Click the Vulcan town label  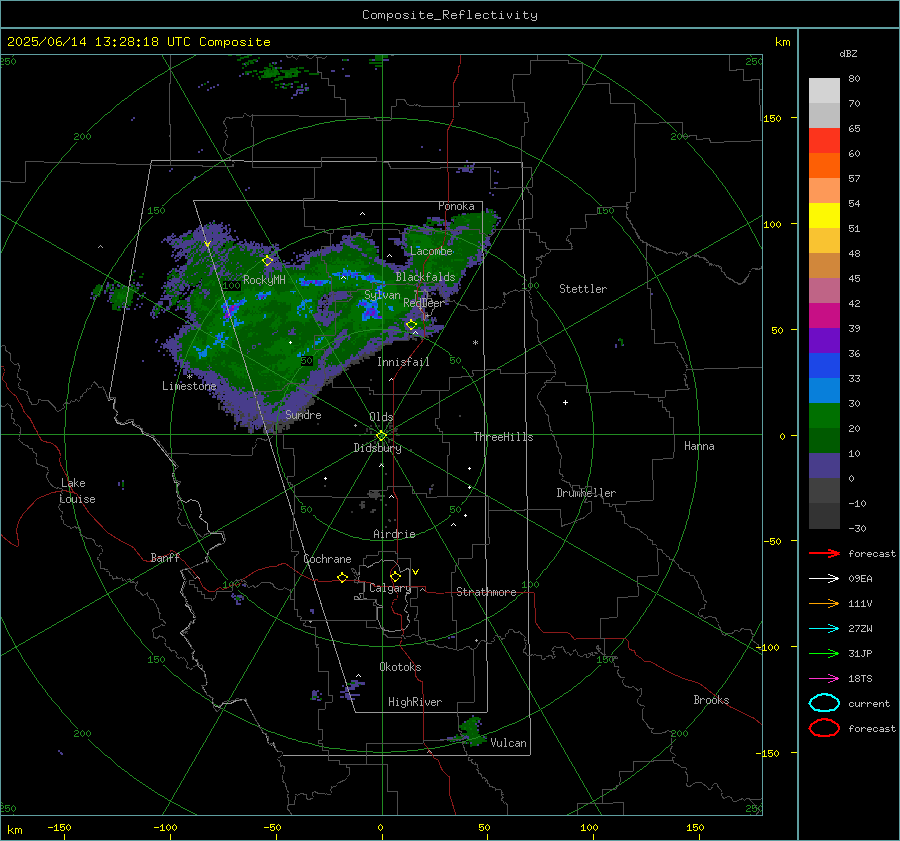(509, 743)
